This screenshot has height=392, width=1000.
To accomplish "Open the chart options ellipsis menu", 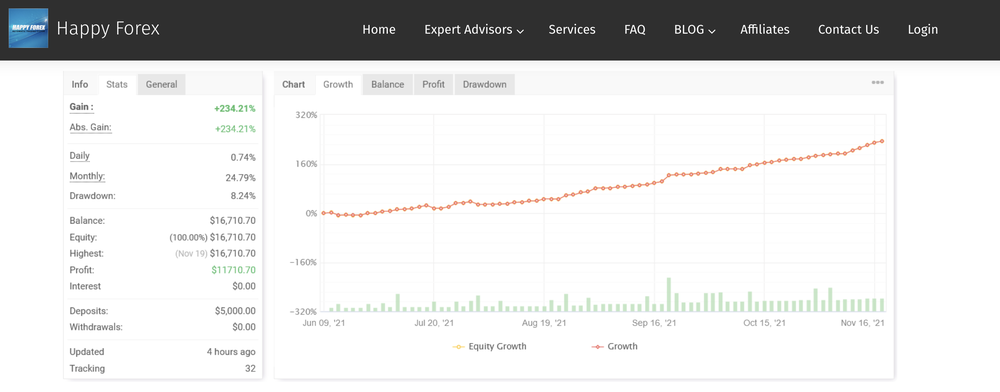I will [878, 83].
